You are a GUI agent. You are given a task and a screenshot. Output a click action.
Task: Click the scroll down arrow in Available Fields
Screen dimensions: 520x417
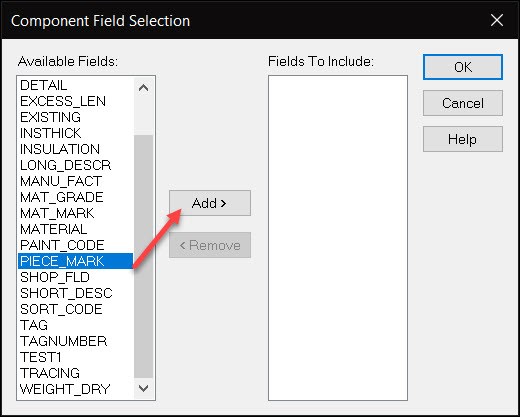143,388
